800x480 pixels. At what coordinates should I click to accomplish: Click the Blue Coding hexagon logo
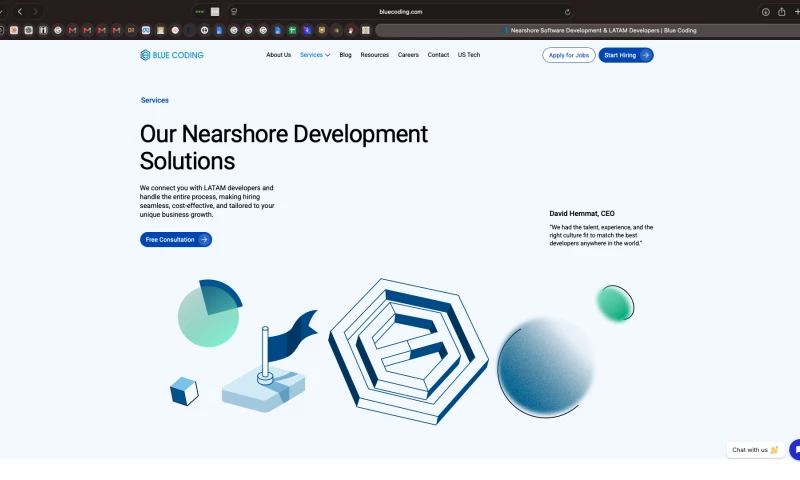(145, 55)
